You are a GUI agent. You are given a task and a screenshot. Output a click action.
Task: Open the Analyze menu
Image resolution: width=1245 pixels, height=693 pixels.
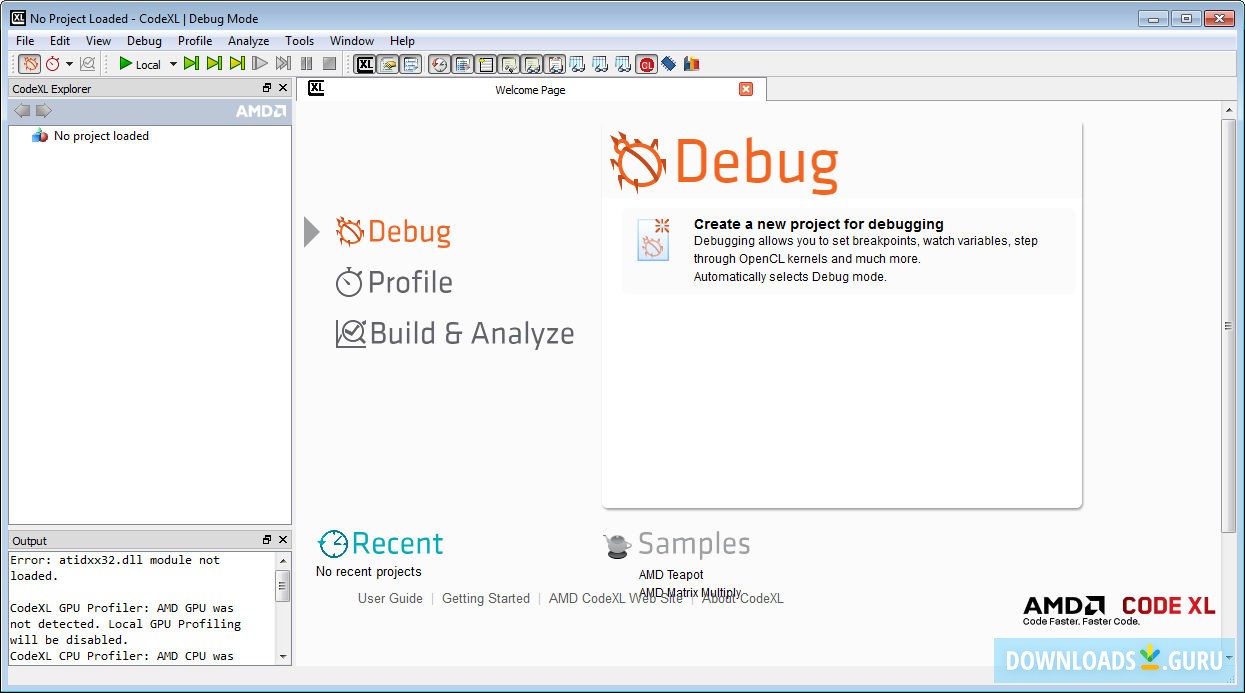point(248,41)
